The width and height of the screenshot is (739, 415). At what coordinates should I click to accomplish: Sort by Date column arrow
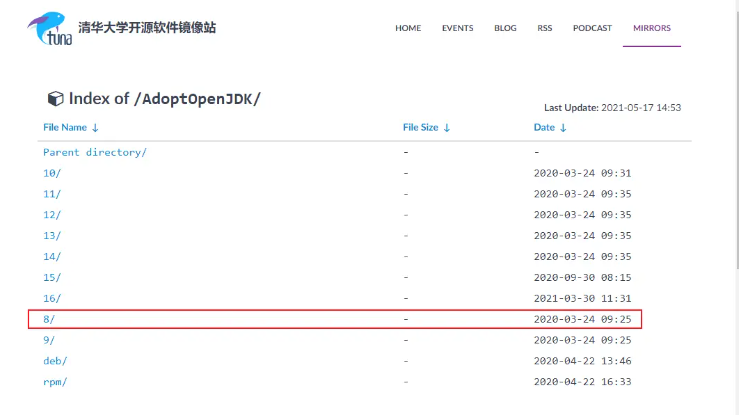click(x=563, y=128)
